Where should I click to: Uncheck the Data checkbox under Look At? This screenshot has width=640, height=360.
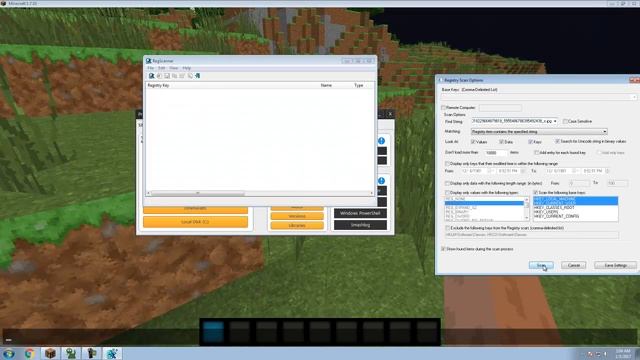(501, 142)
